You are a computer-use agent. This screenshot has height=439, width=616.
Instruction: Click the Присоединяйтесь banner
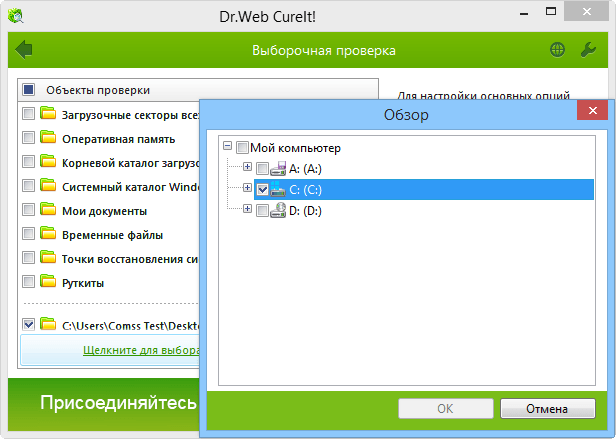coord(104,404)
